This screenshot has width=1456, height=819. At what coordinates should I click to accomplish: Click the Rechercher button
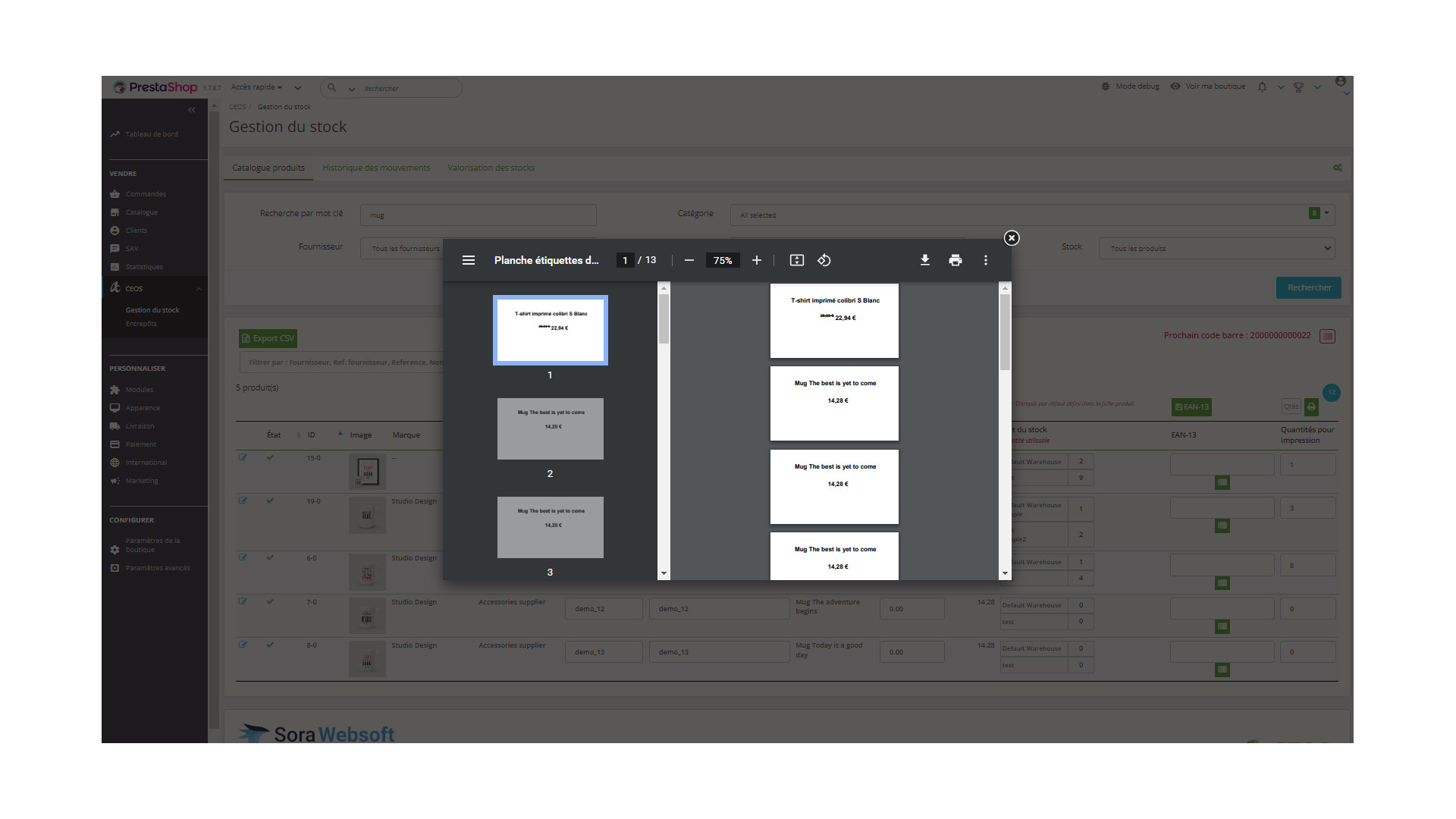(1308, 287)
